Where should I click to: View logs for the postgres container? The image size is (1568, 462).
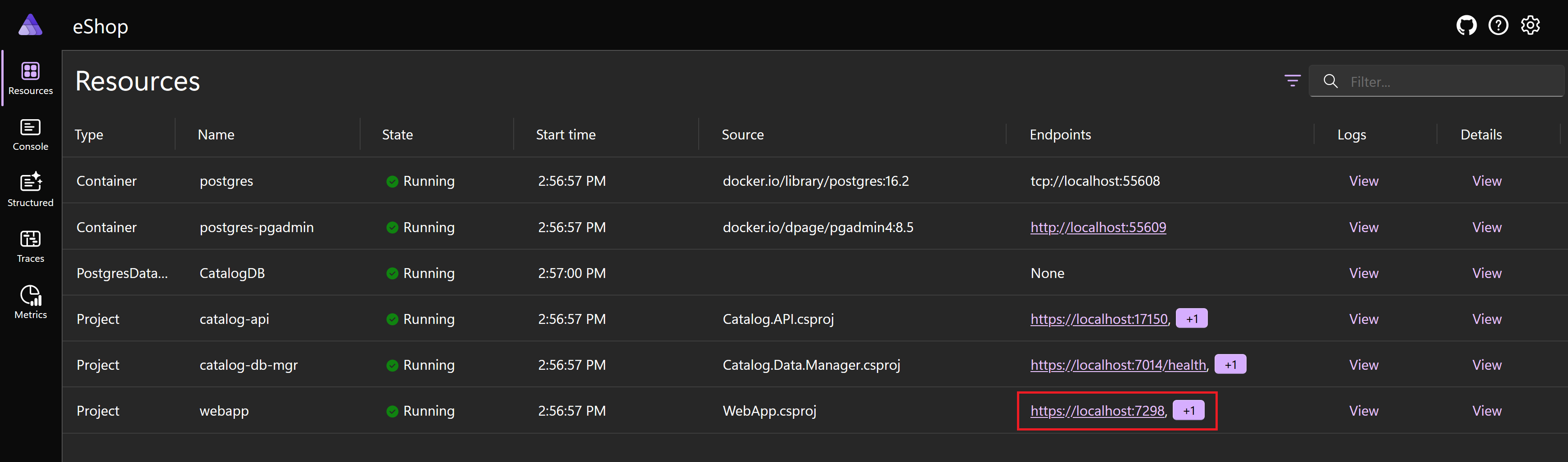pos(1364,181)
